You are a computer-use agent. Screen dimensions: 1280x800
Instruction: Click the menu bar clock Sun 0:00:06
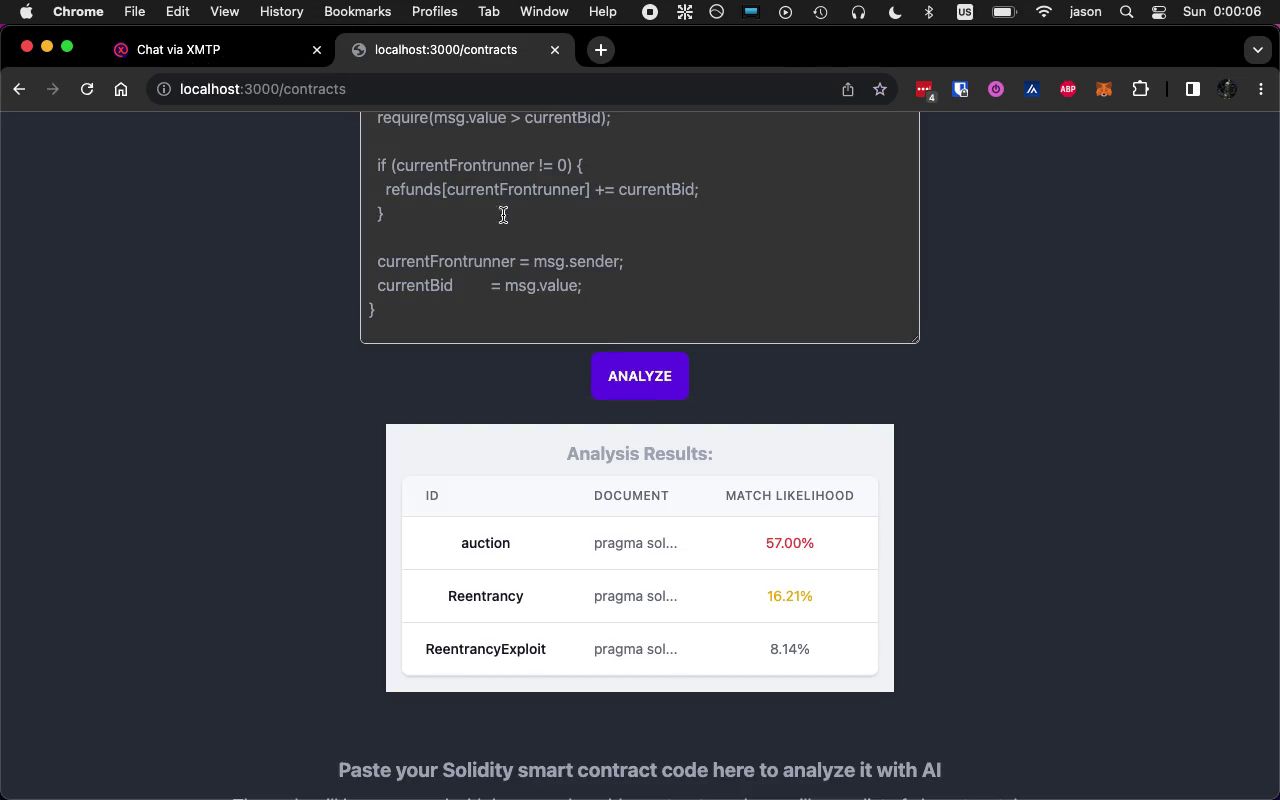(1222, 12)
